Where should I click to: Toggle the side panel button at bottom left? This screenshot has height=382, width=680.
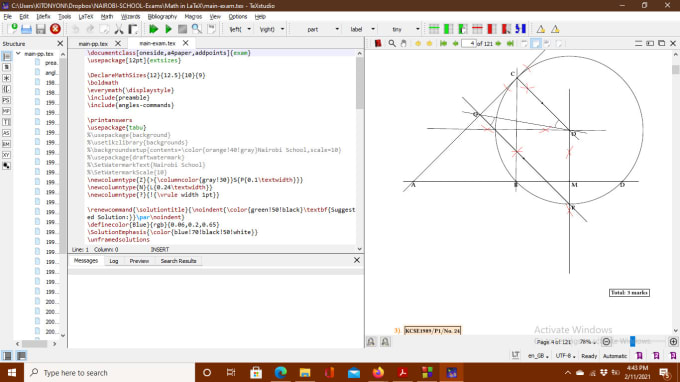point(7,356)
